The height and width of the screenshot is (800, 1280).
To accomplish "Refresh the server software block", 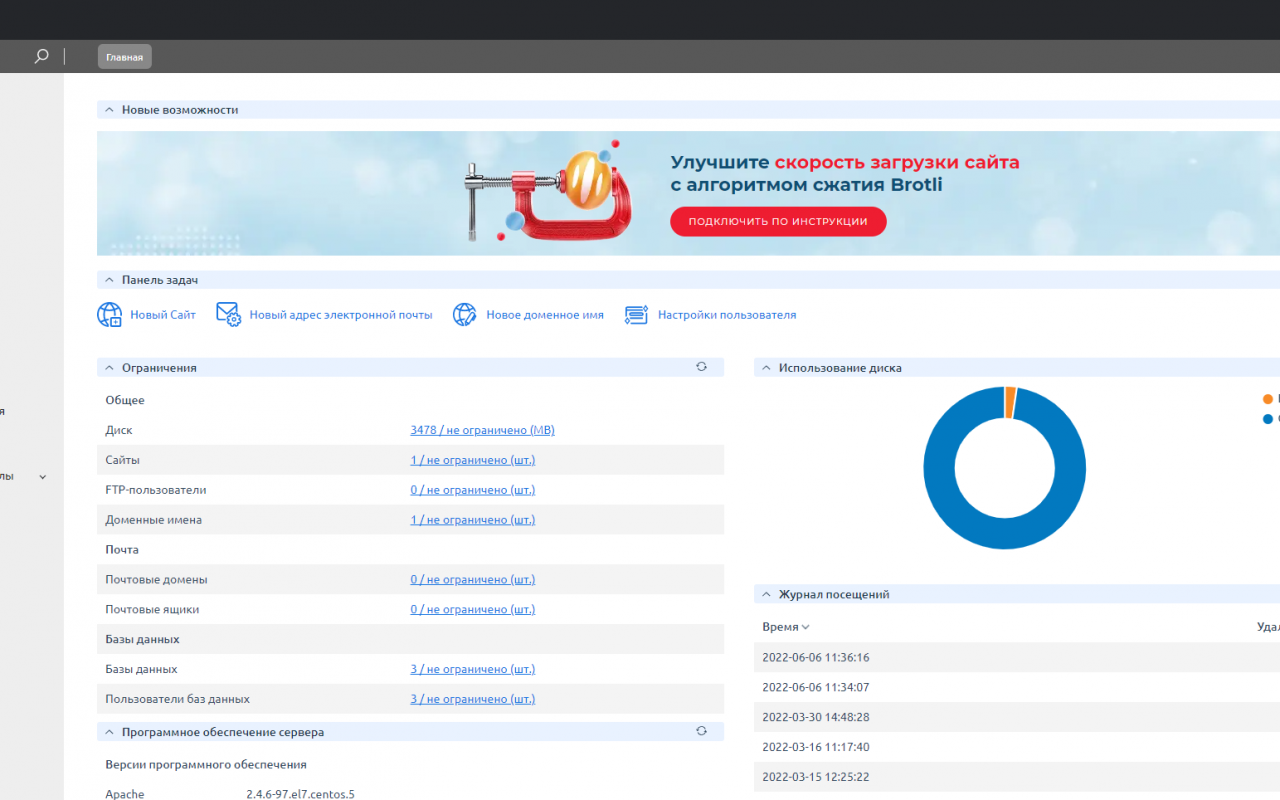I will (701, 731).
